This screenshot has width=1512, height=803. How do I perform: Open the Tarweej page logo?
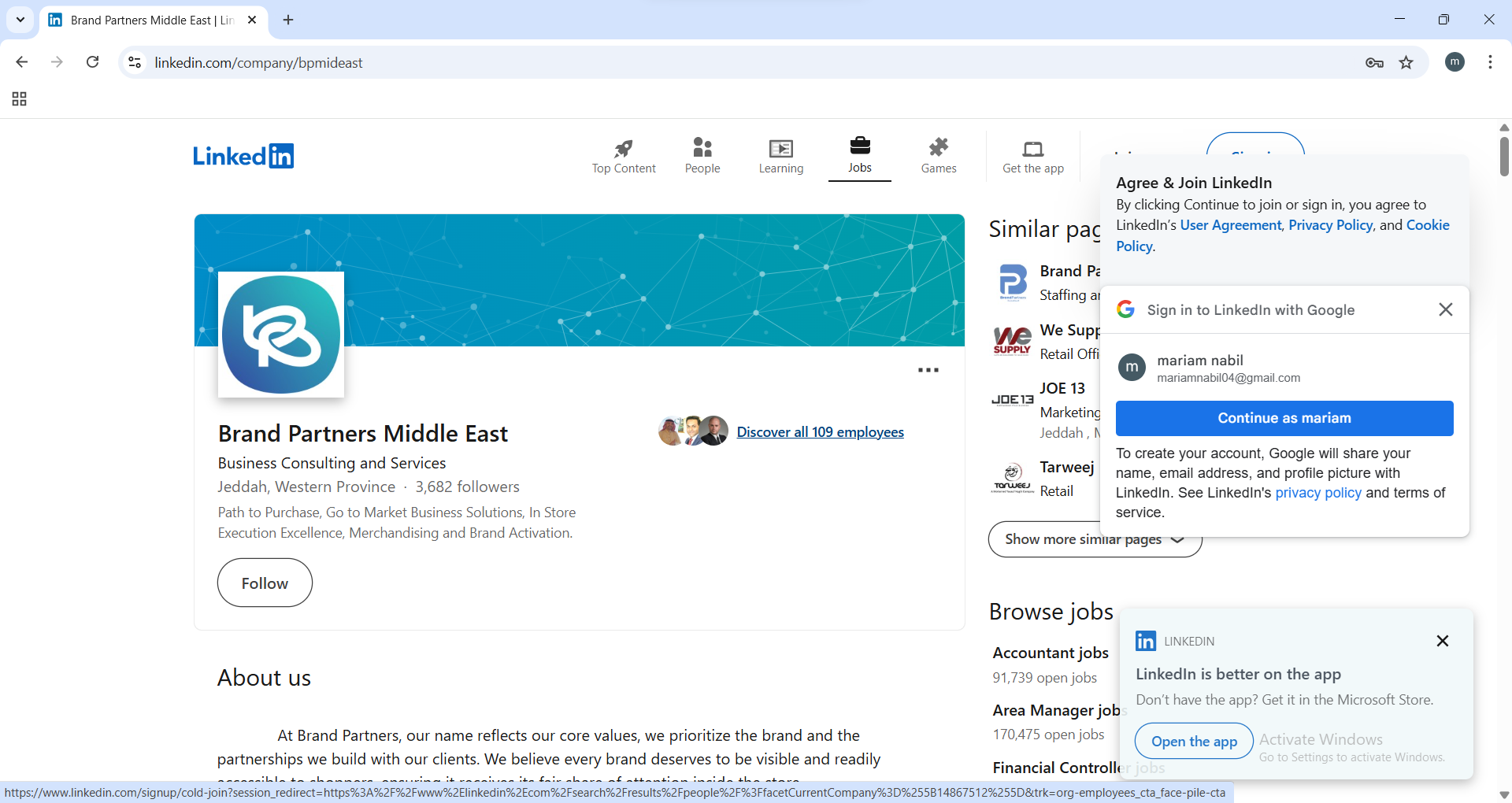1013,478
